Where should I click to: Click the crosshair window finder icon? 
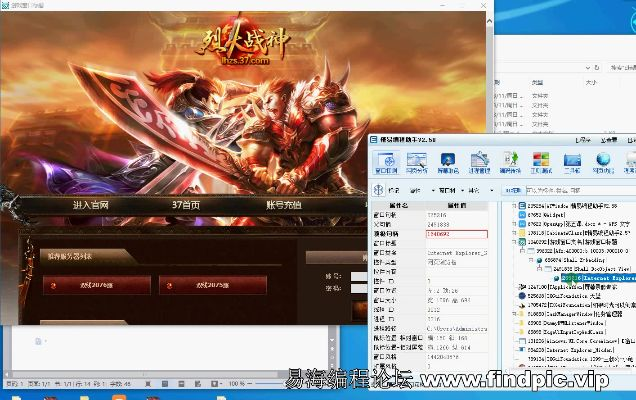click(378, 189)
